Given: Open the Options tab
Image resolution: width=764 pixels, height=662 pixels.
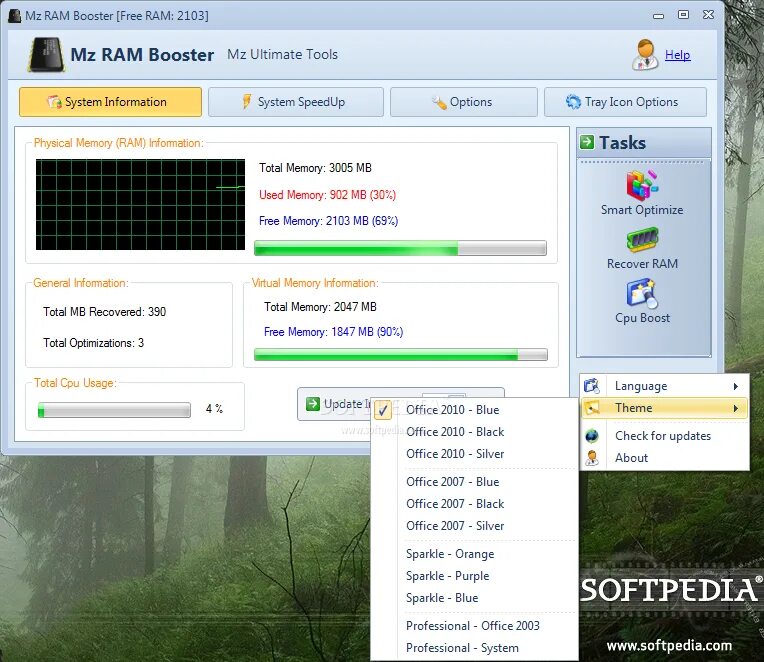Looking at the screenshot, I should 463,102.
